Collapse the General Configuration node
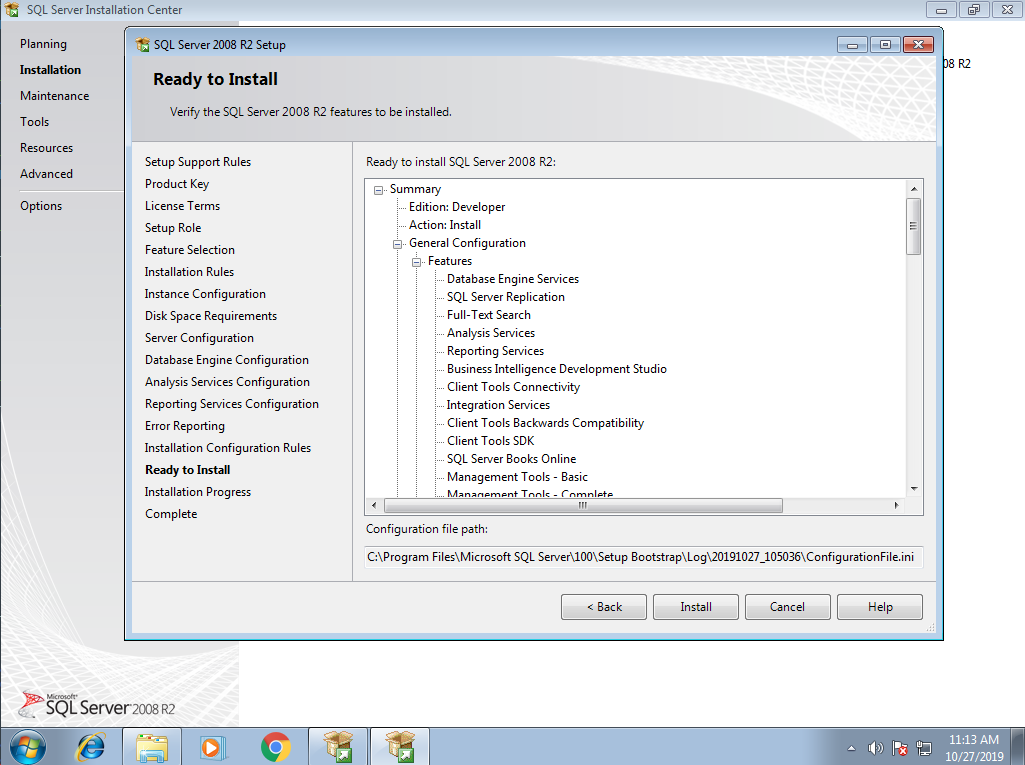This screenshot has width=1025, height=765. coord(397,245)
